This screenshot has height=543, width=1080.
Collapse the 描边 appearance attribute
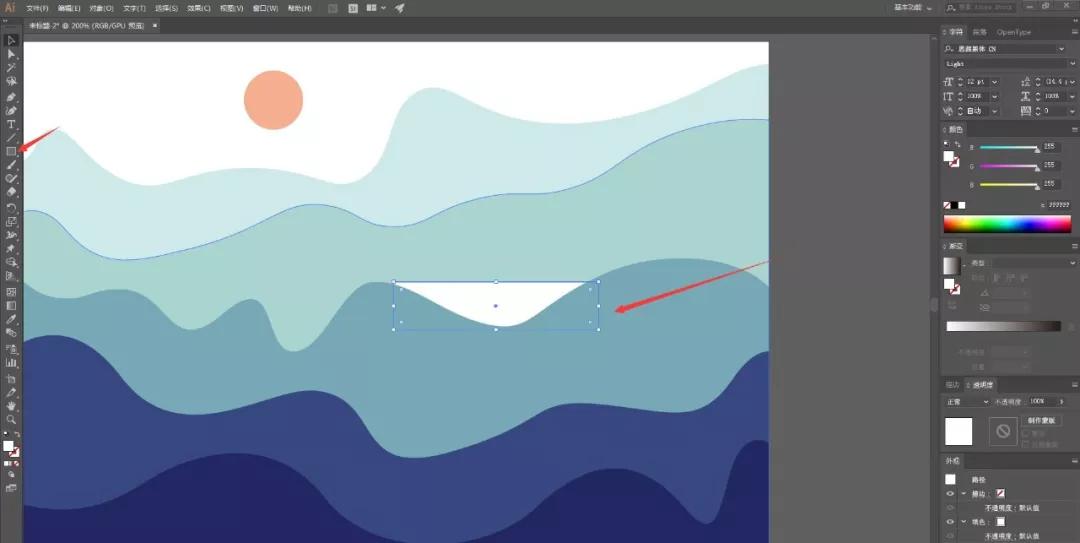963,494
